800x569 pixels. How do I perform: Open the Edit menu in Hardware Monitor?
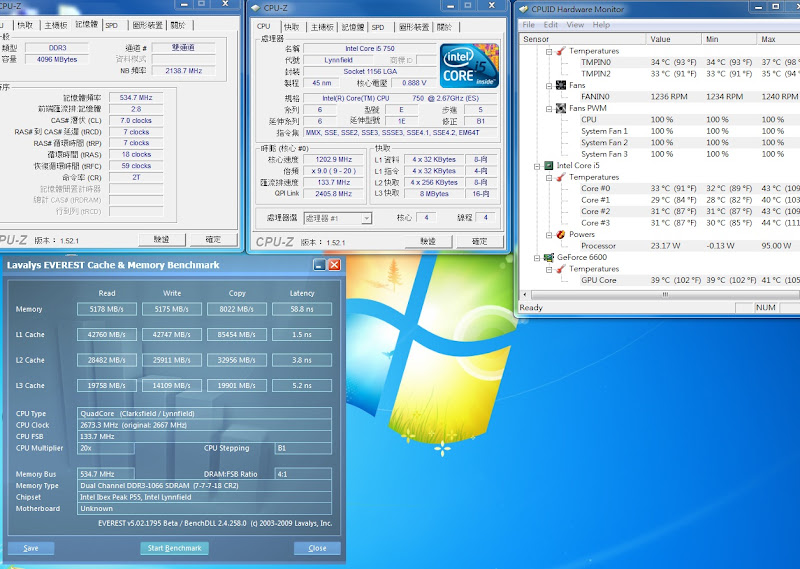tap(551, 24)
